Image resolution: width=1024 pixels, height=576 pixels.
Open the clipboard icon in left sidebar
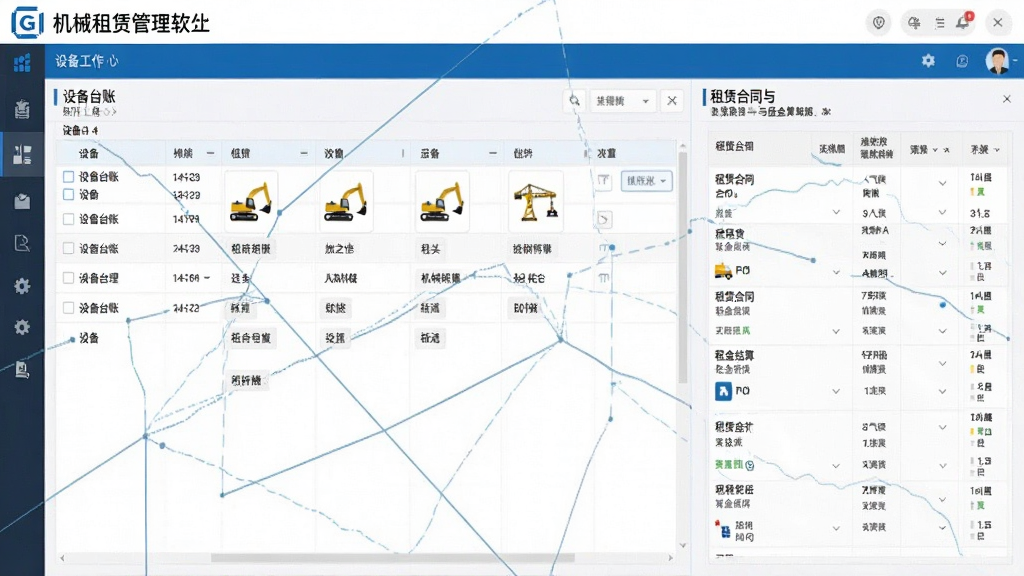pos(22,108)
